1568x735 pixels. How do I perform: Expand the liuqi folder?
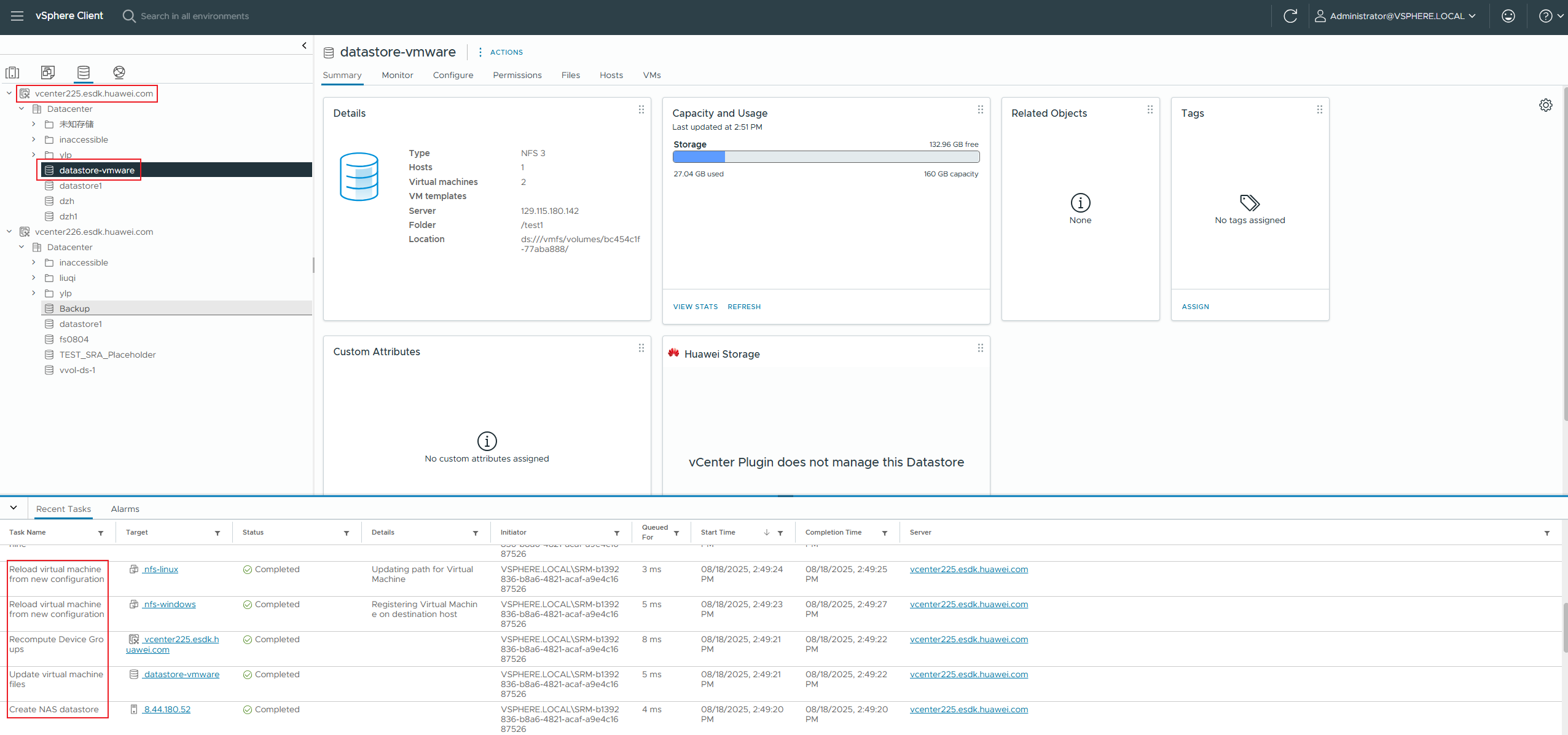coord(34,278)
